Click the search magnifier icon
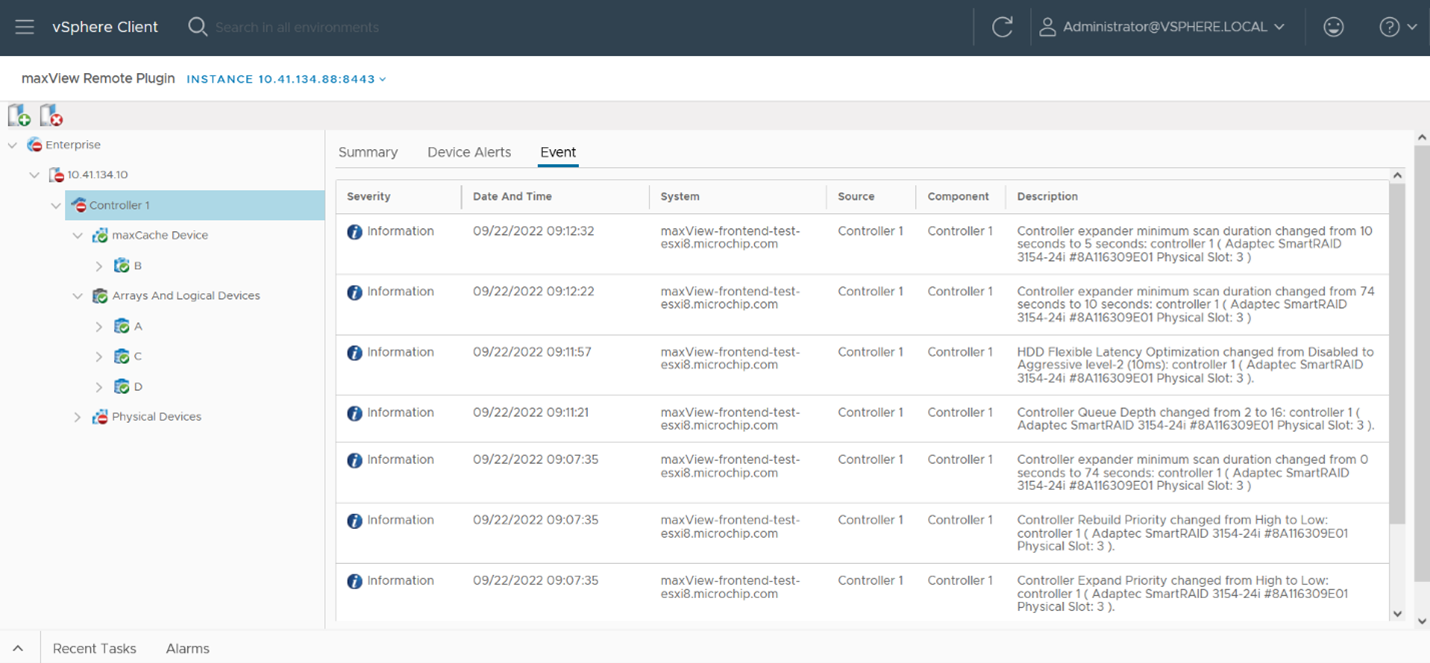The width and height of the screenshot is (1430, 663). coord(198,27)
